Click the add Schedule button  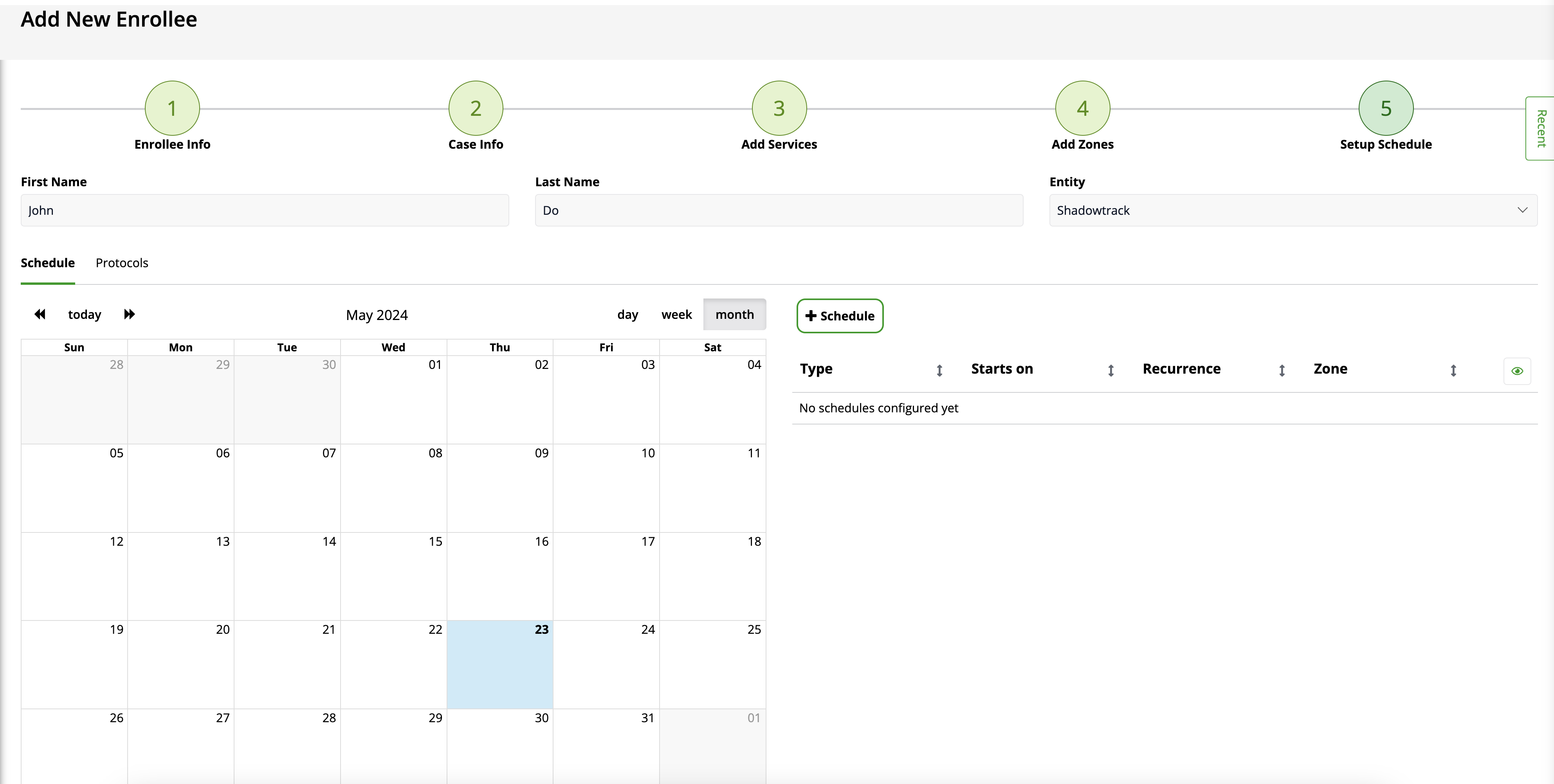click(x=840, y=316)
